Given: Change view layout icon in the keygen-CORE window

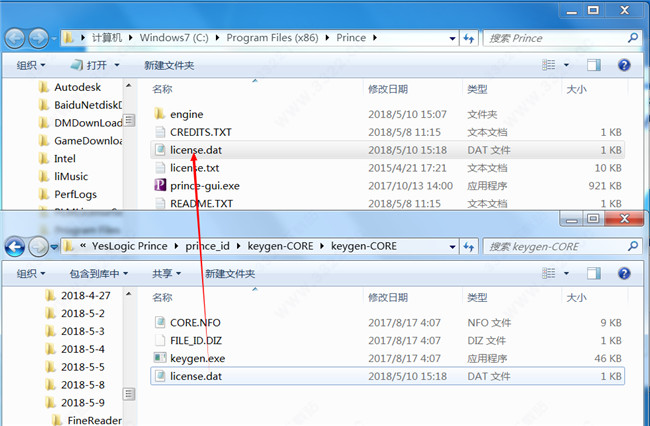Looking at the screenshot, I should click(x=548, y=274).
